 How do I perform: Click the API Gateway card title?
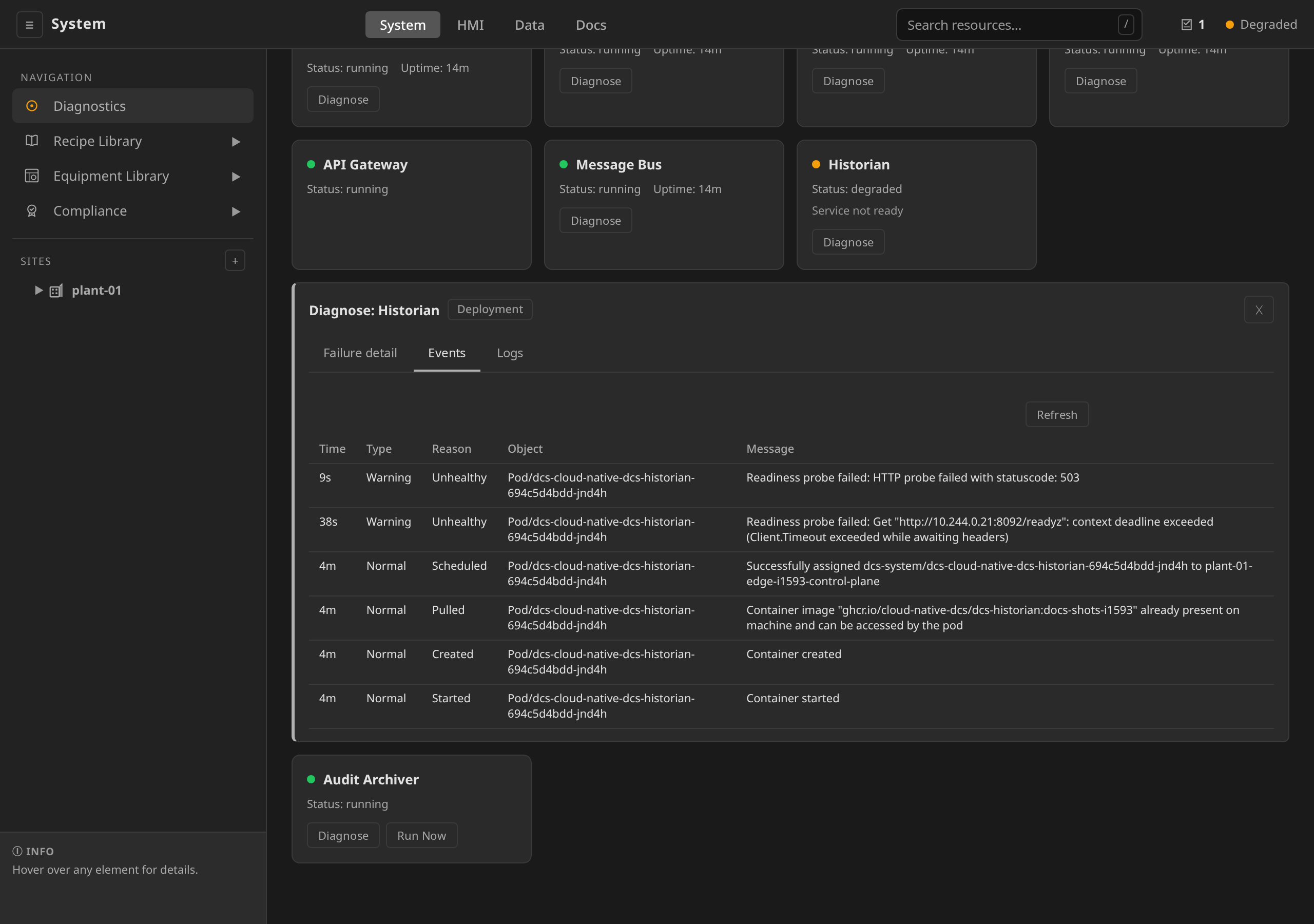tap(365, 164)
